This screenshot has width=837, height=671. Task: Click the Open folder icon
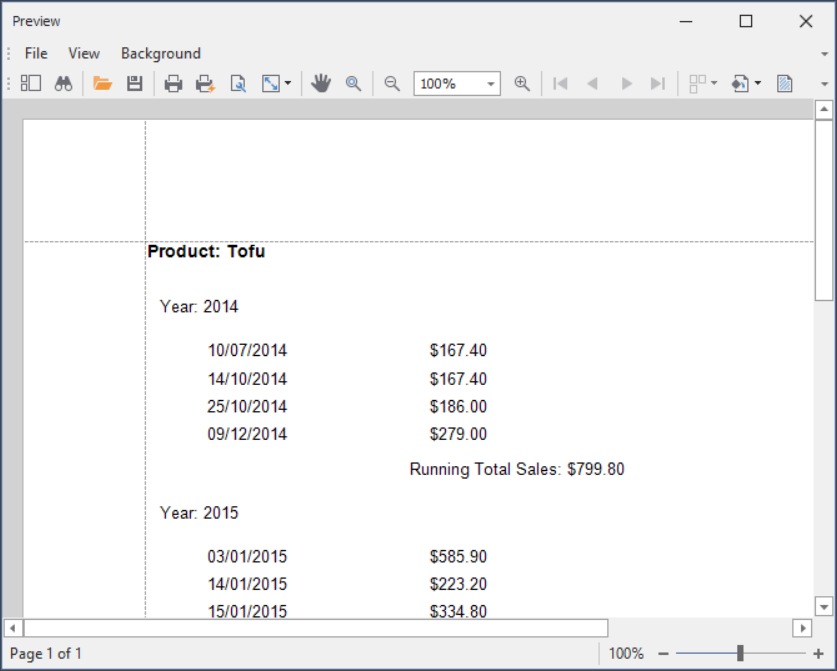[102, 83]
